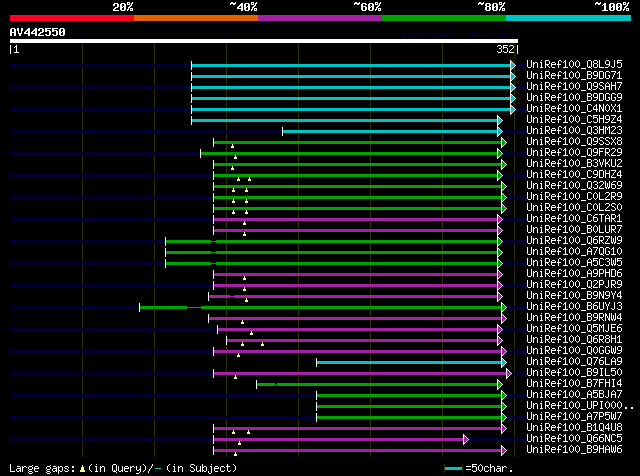The image size is (640, 476).
Task: Click the white AV442550 query sequence bar
Action: [264, 41]
